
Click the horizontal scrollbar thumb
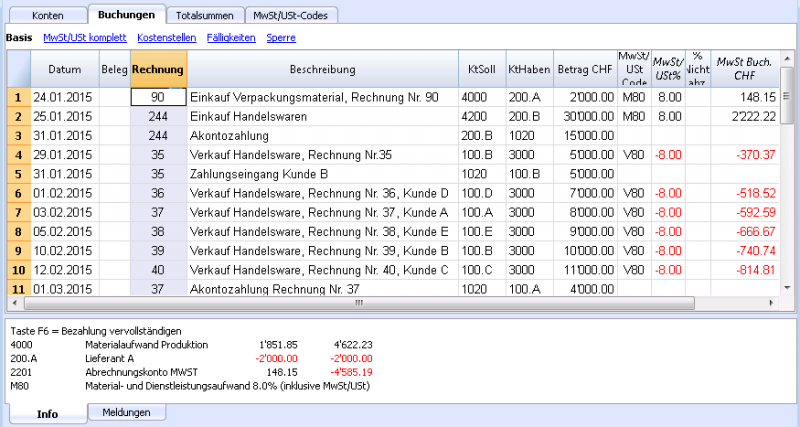(x=359, y=303)
